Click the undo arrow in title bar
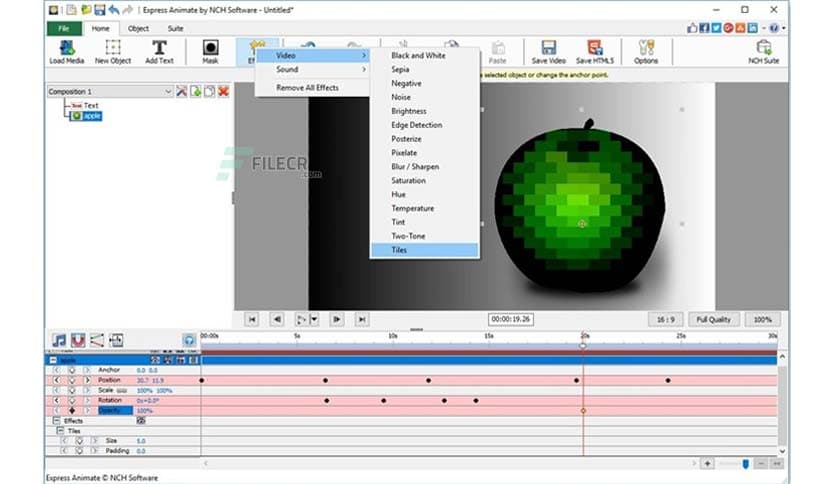 [x=114, y=10]
